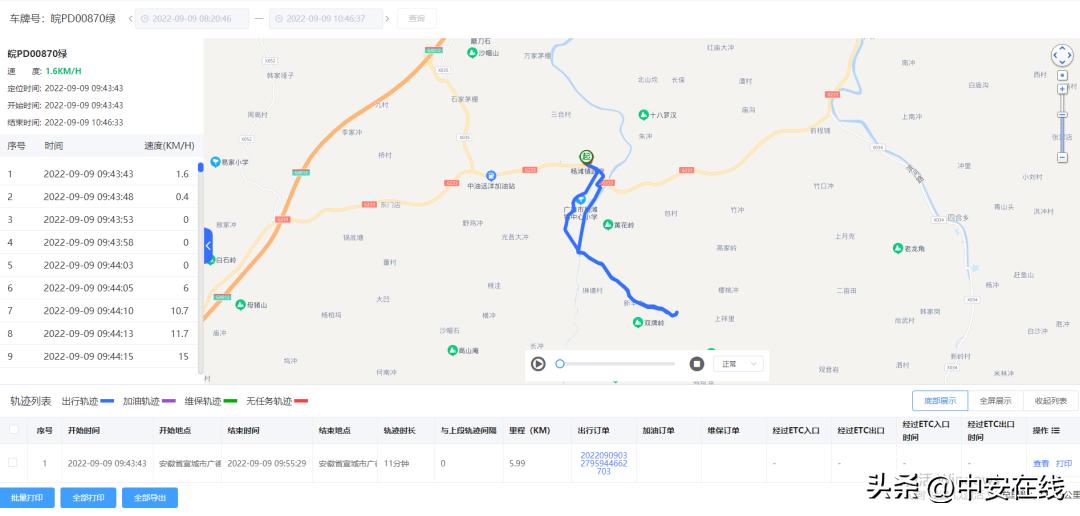Image resolution: width=1080 pixels, height=516 pixels.
Task: Click the 中油远洋加油站 gas station icon
Action: pos(490,176)
